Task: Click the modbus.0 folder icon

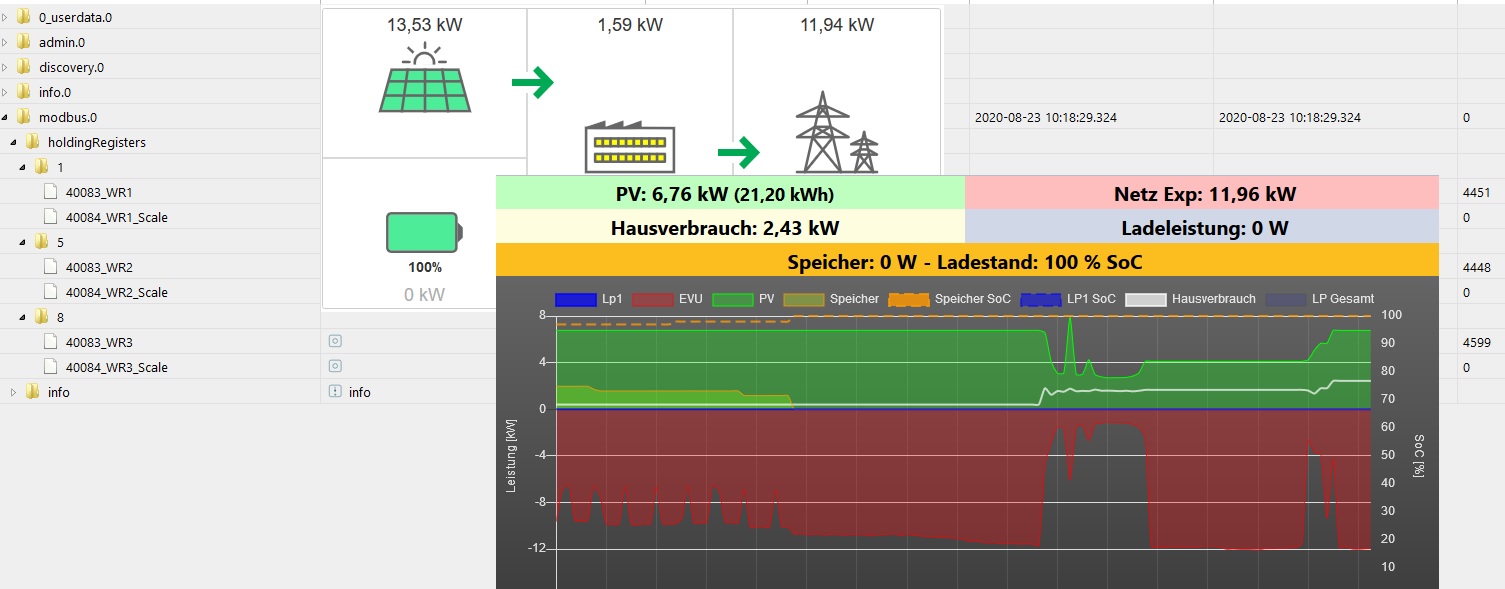Action: click(x=24, y=117)
